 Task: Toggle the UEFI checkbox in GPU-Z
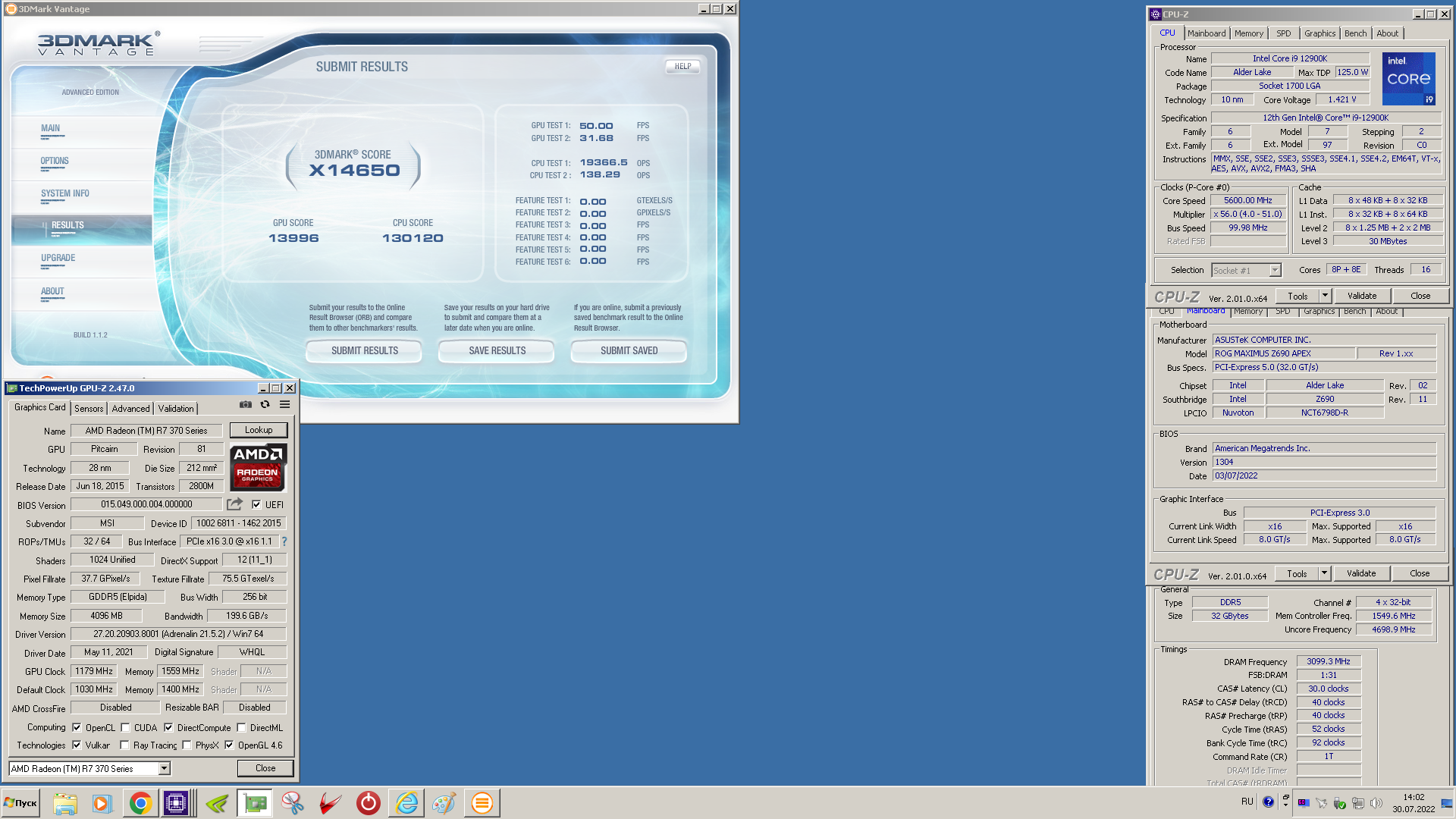[256, 504]
